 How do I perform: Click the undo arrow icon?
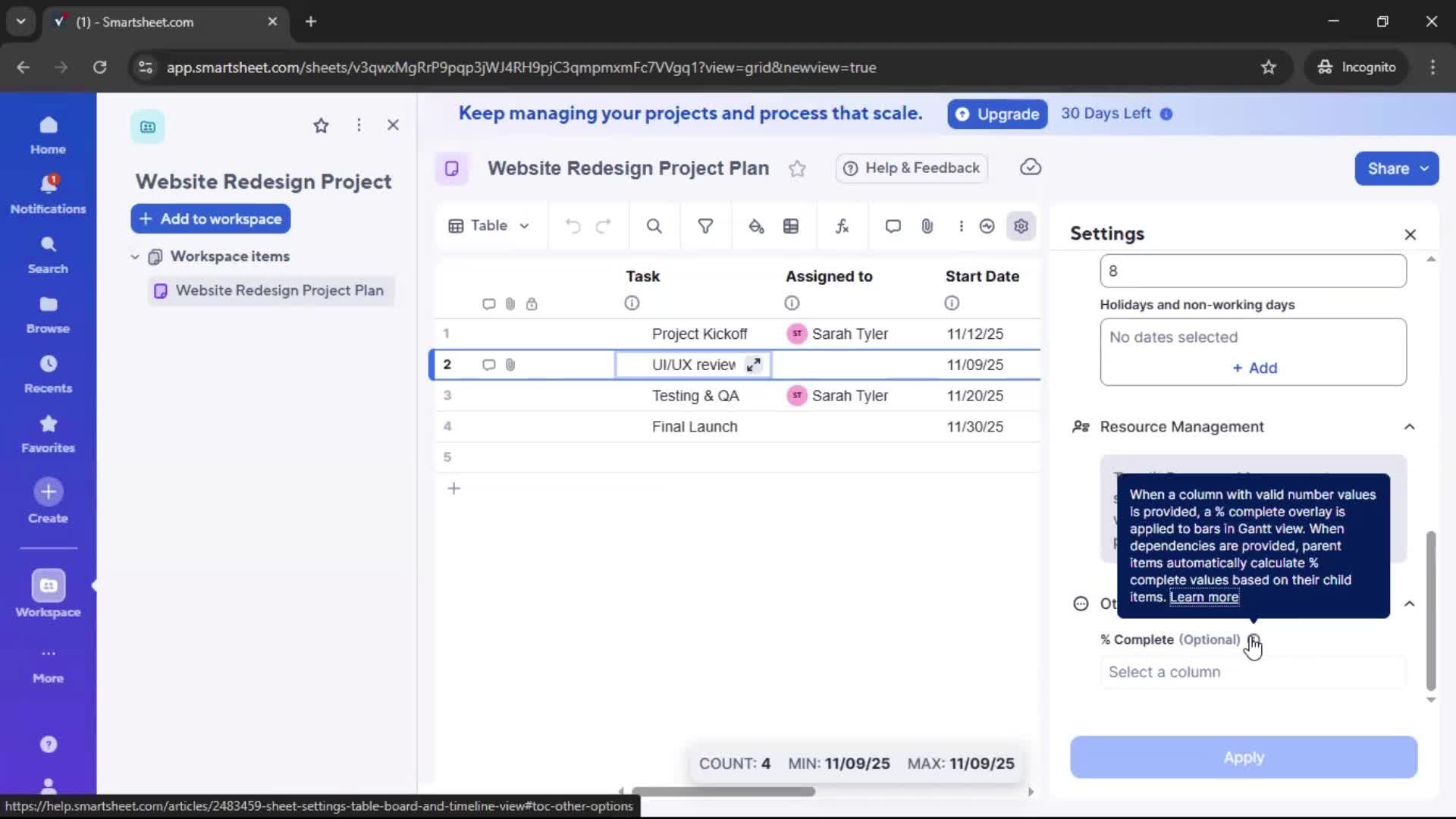click(573, 226)
